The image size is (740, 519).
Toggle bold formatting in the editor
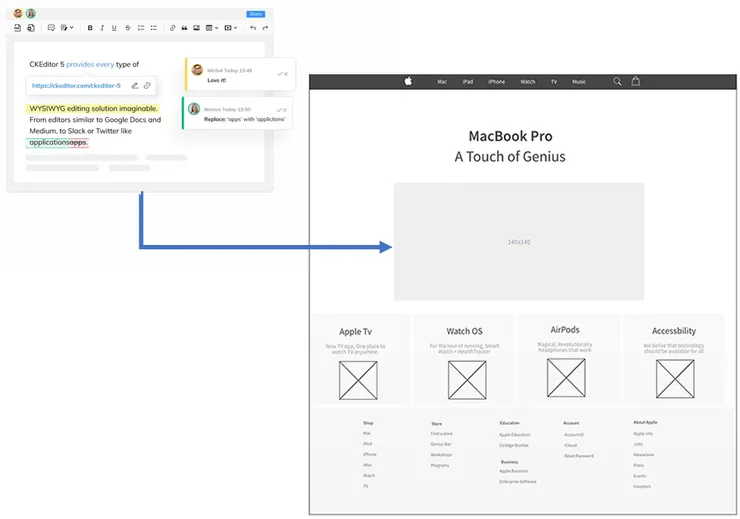point(90,28)
